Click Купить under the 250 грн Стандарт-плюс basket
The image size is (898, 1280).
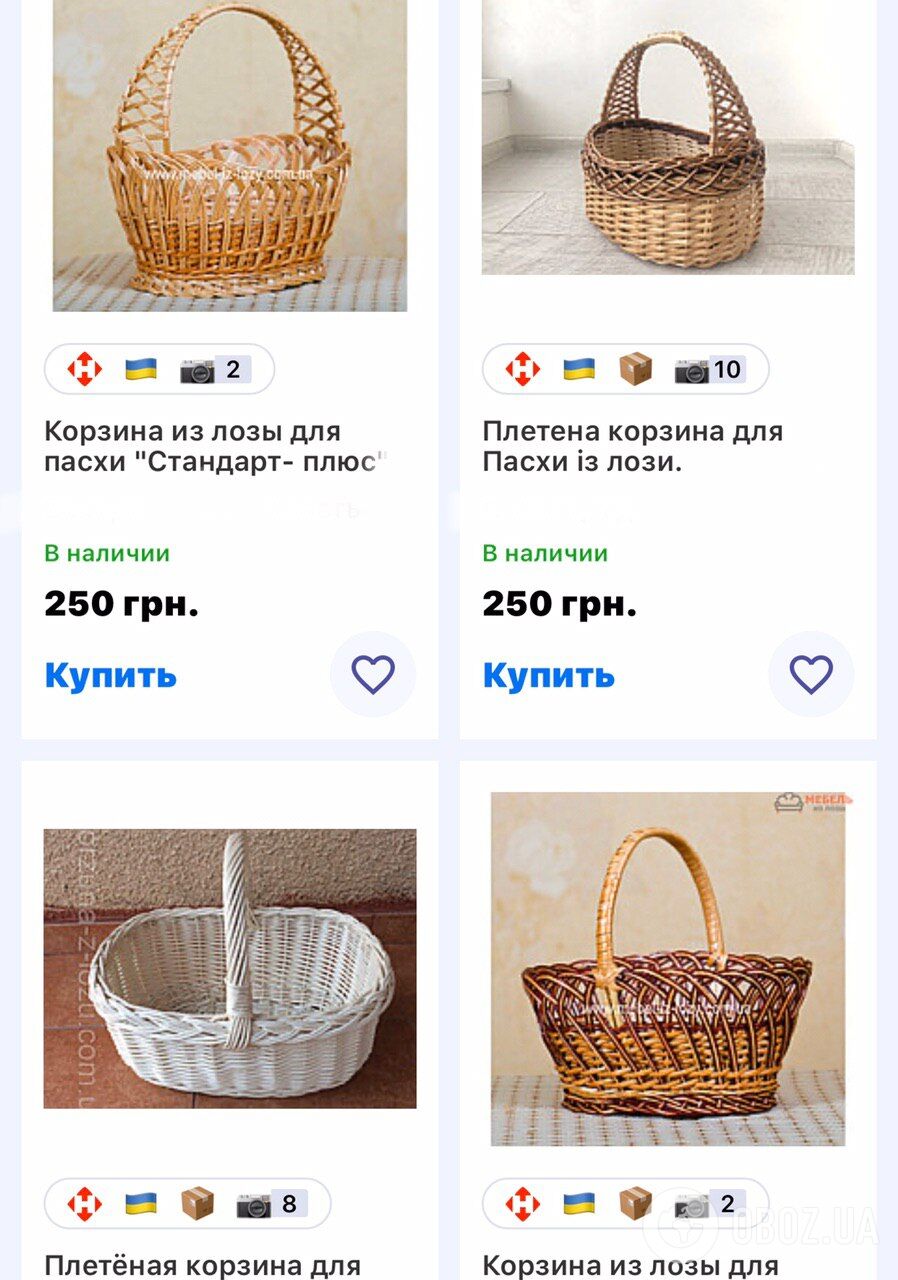tap(110, 674)
